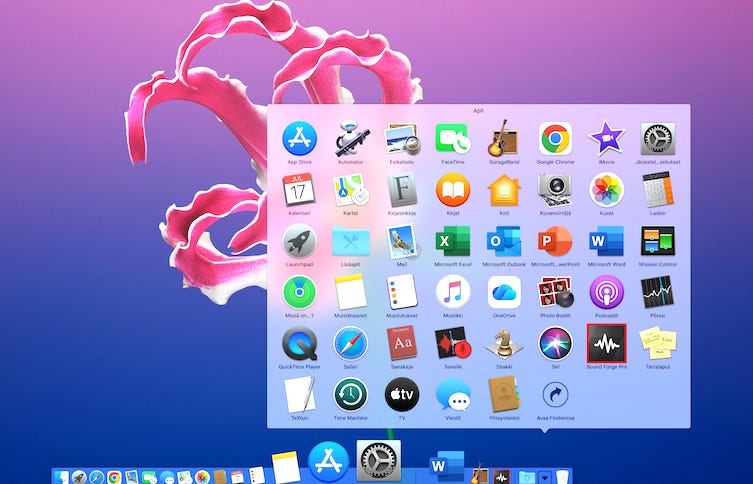Launch Google Chrome from the apps grid
Screen dimensions: 753x484
pos(555,138)
